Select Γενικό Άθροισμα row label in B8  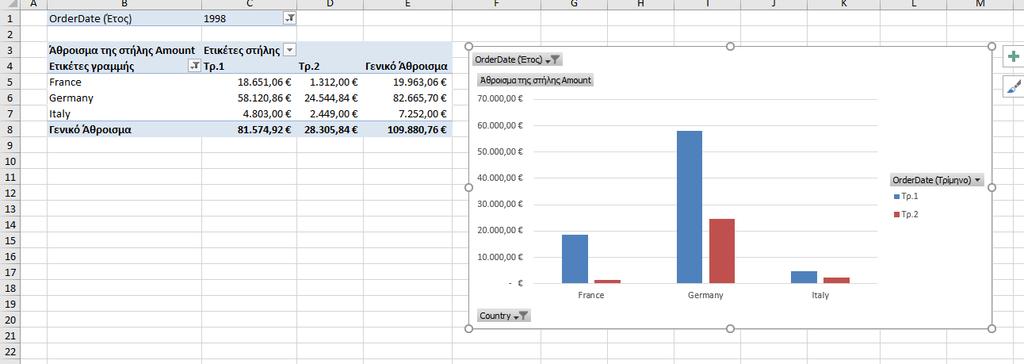[124, 129]
